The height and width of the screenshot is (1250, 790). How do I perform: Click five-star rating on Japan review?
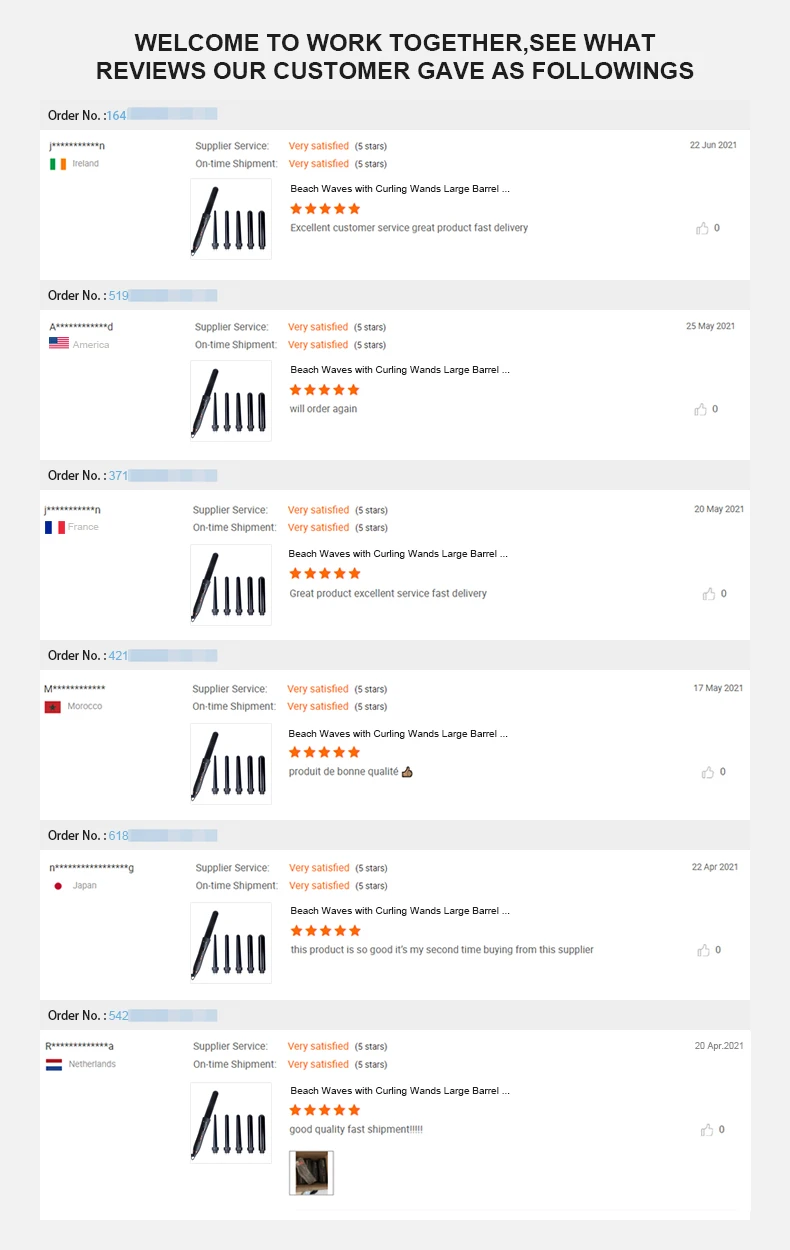tap(325, 931)
